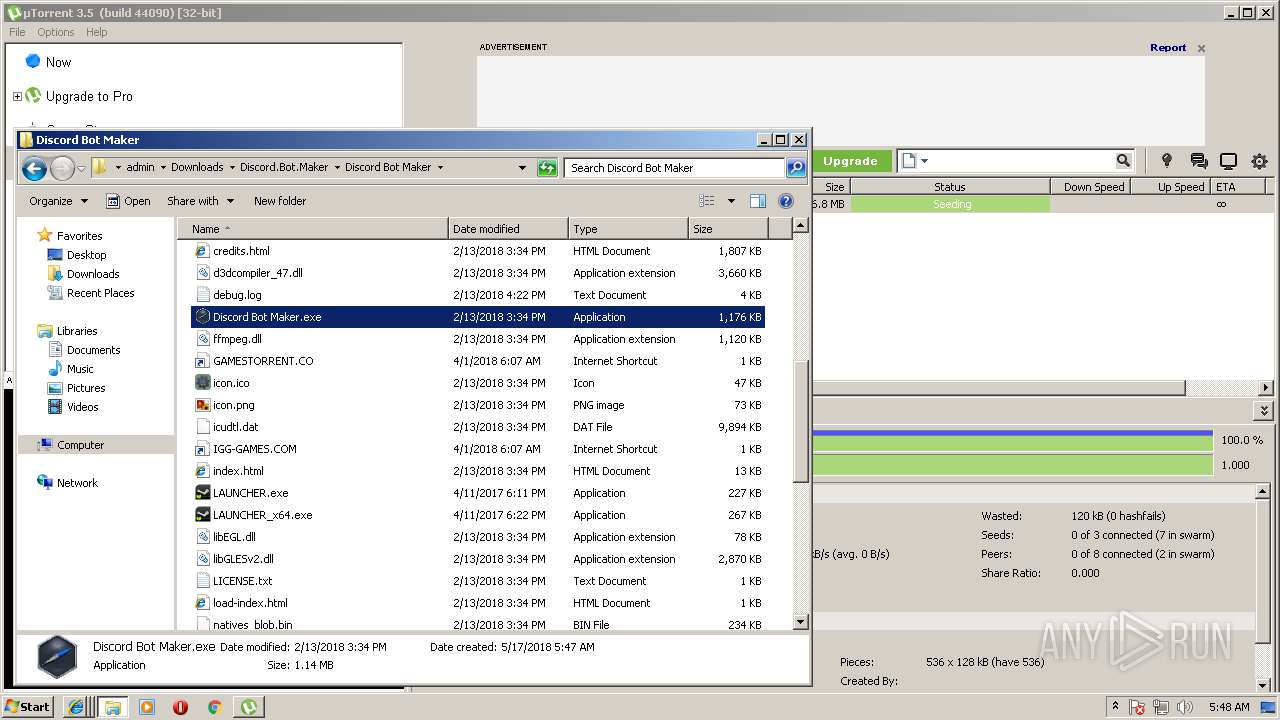Click the Open toolbar button

coord(128,201)
